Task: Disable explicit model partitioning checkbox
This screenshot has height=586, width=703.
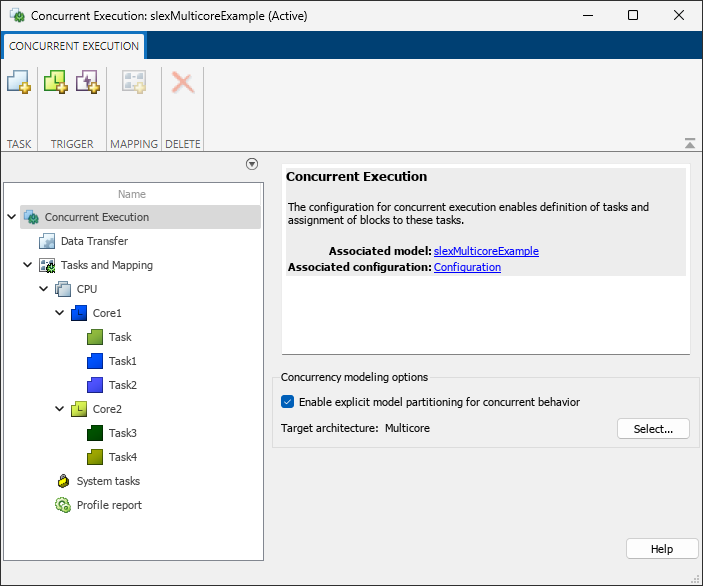Action: tap(289, 402)
